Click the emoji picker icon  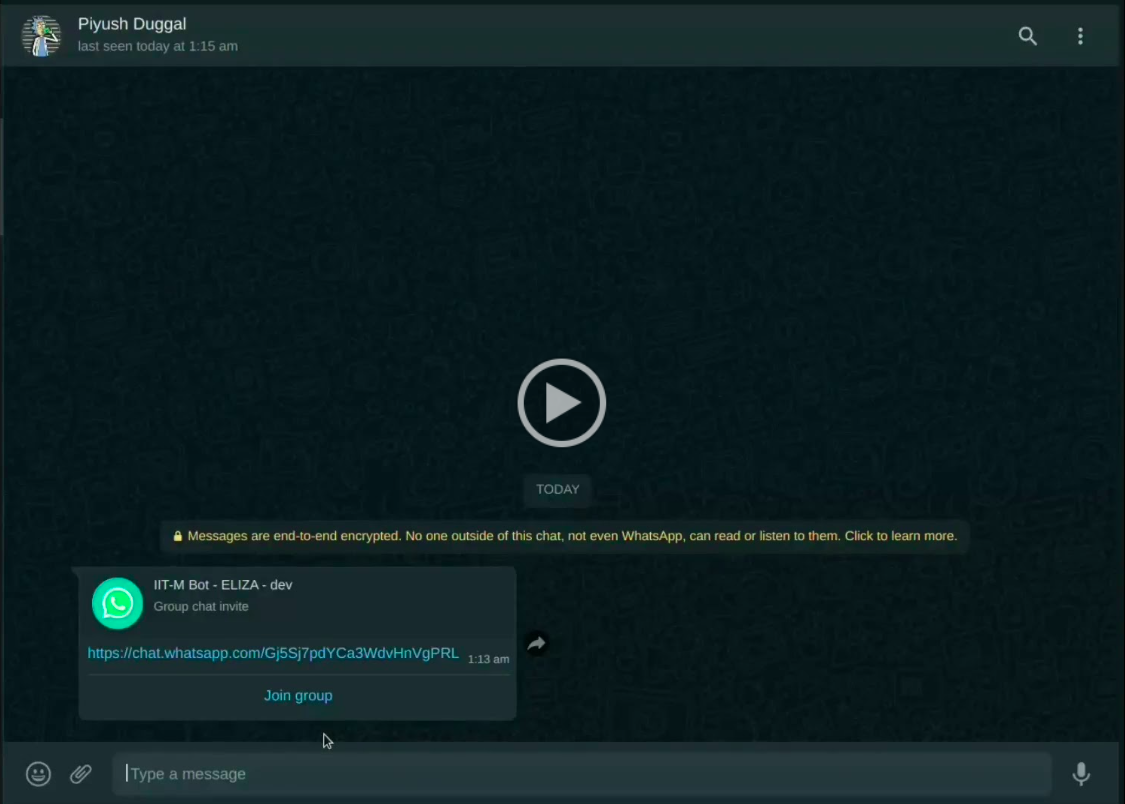coord(38,773)
